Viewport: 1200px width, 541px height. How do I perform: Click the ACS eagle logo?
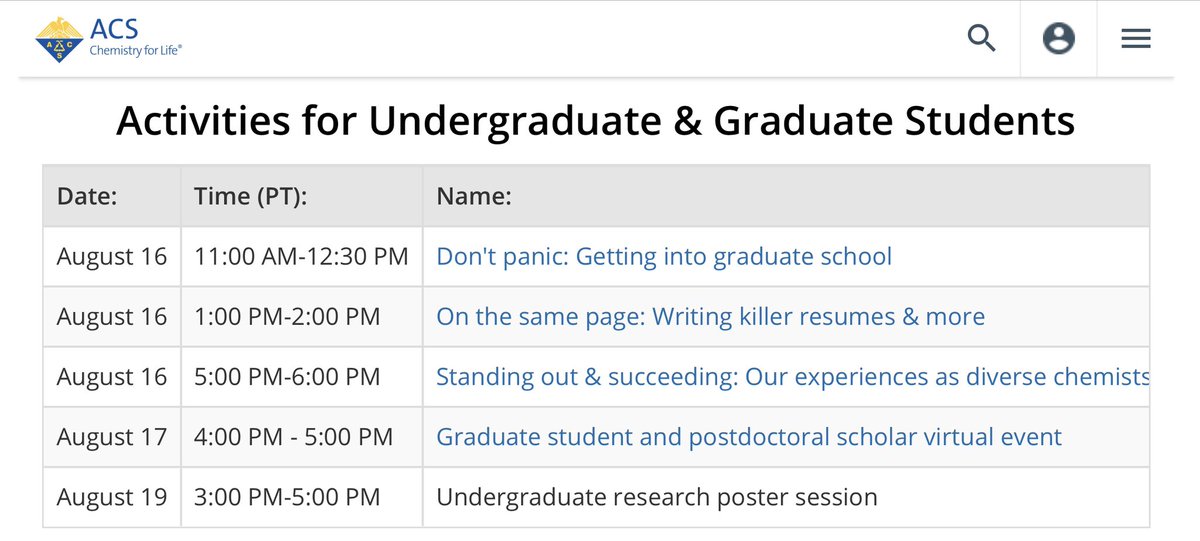point(58,39)
